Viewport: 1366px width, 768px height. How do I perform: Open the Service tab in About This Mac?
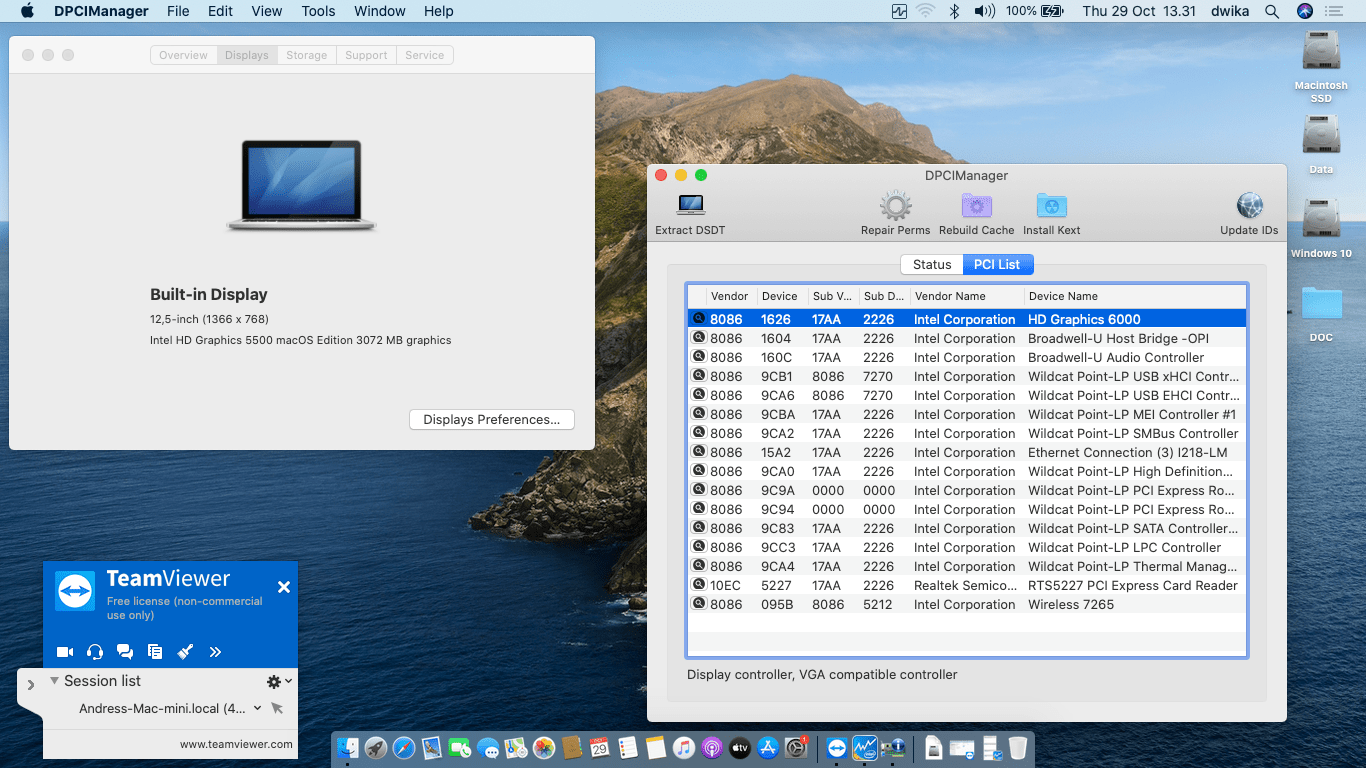[x=425, y=55]
